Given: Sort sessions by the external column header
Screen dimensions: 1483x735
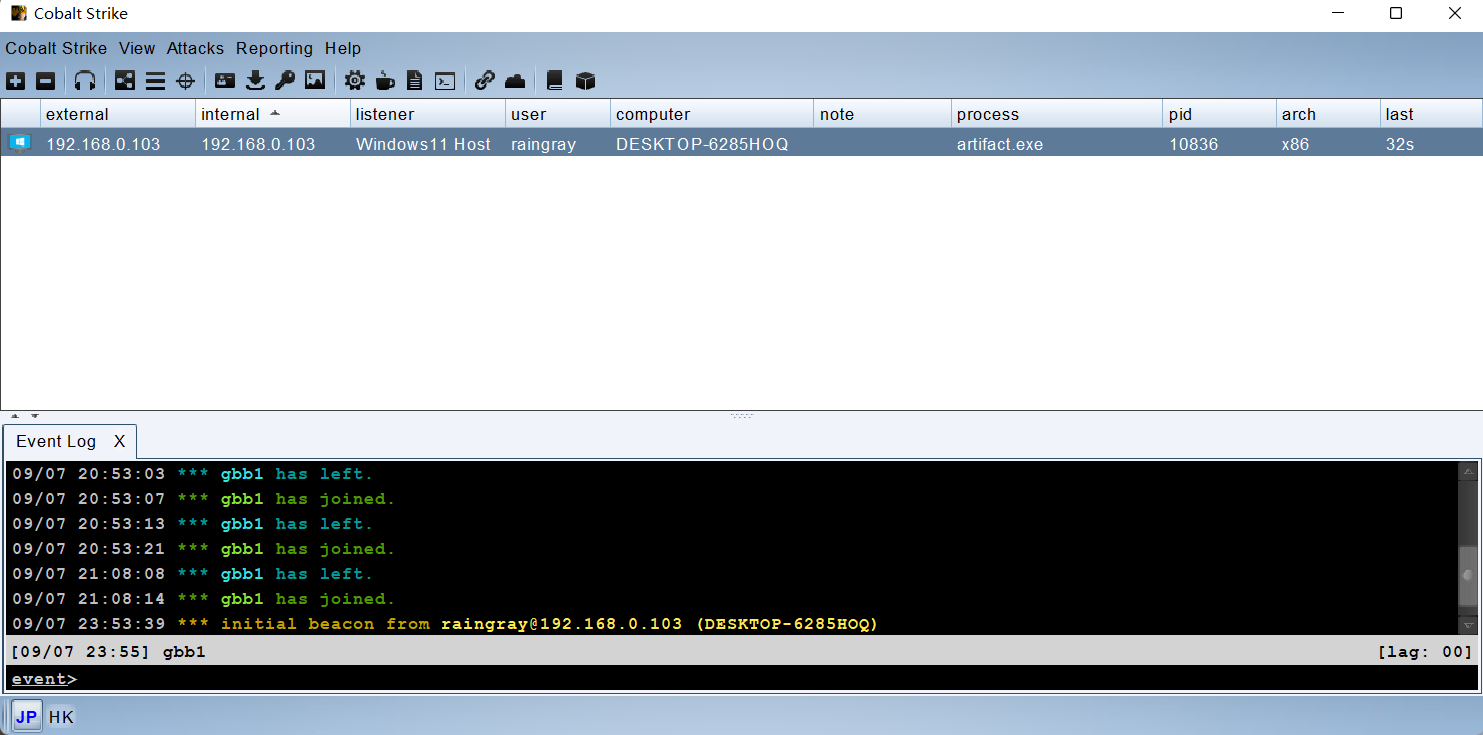Looking at the screenshot, I should 118,114.
